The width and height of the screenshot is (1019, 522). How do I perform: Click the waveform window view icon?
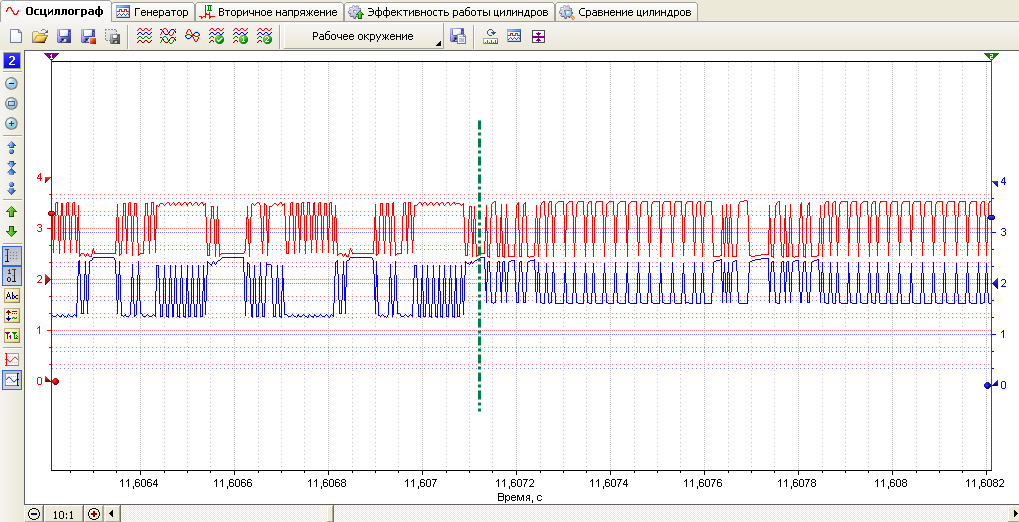[x=514, y=36]
